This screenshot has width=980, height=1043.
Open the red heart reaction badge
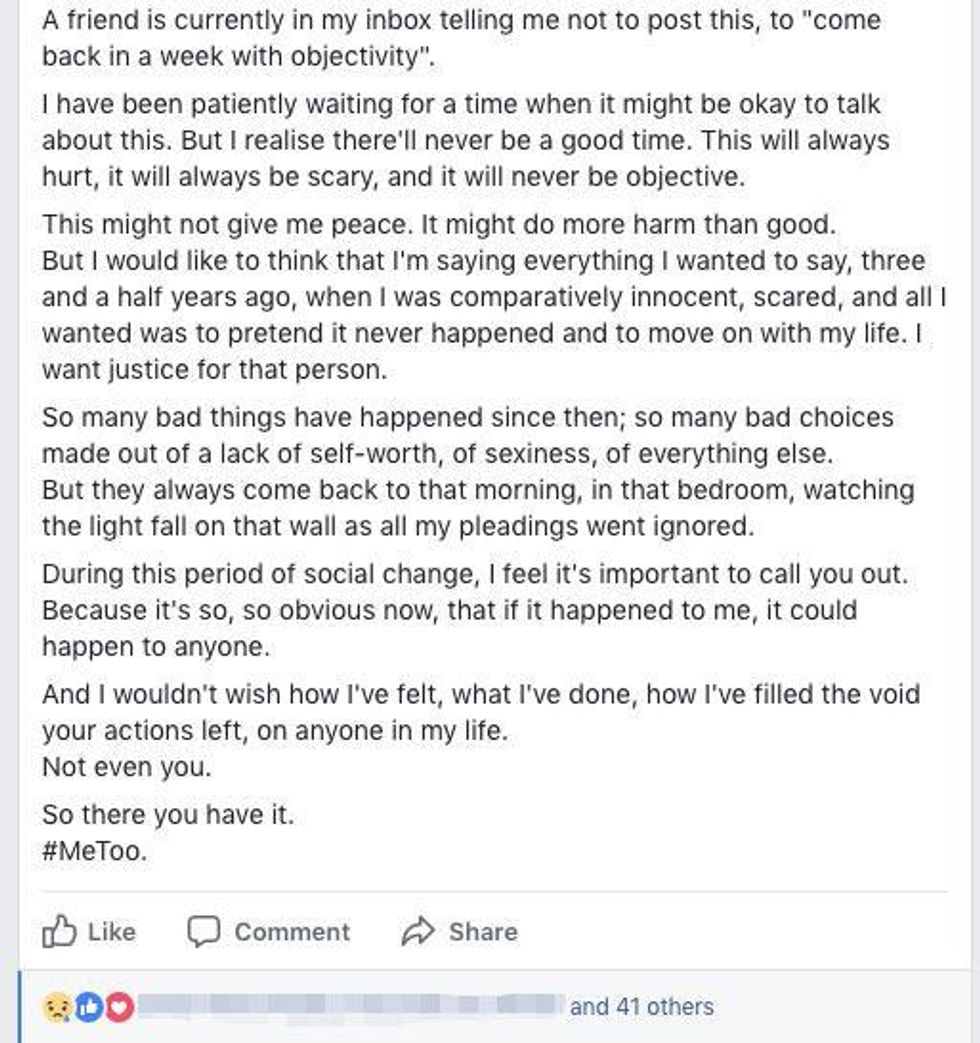(120, 1007)
